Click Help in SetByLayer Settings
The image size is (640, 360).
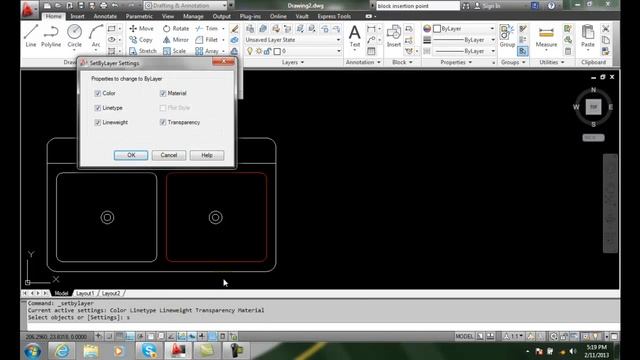point(207,155)
